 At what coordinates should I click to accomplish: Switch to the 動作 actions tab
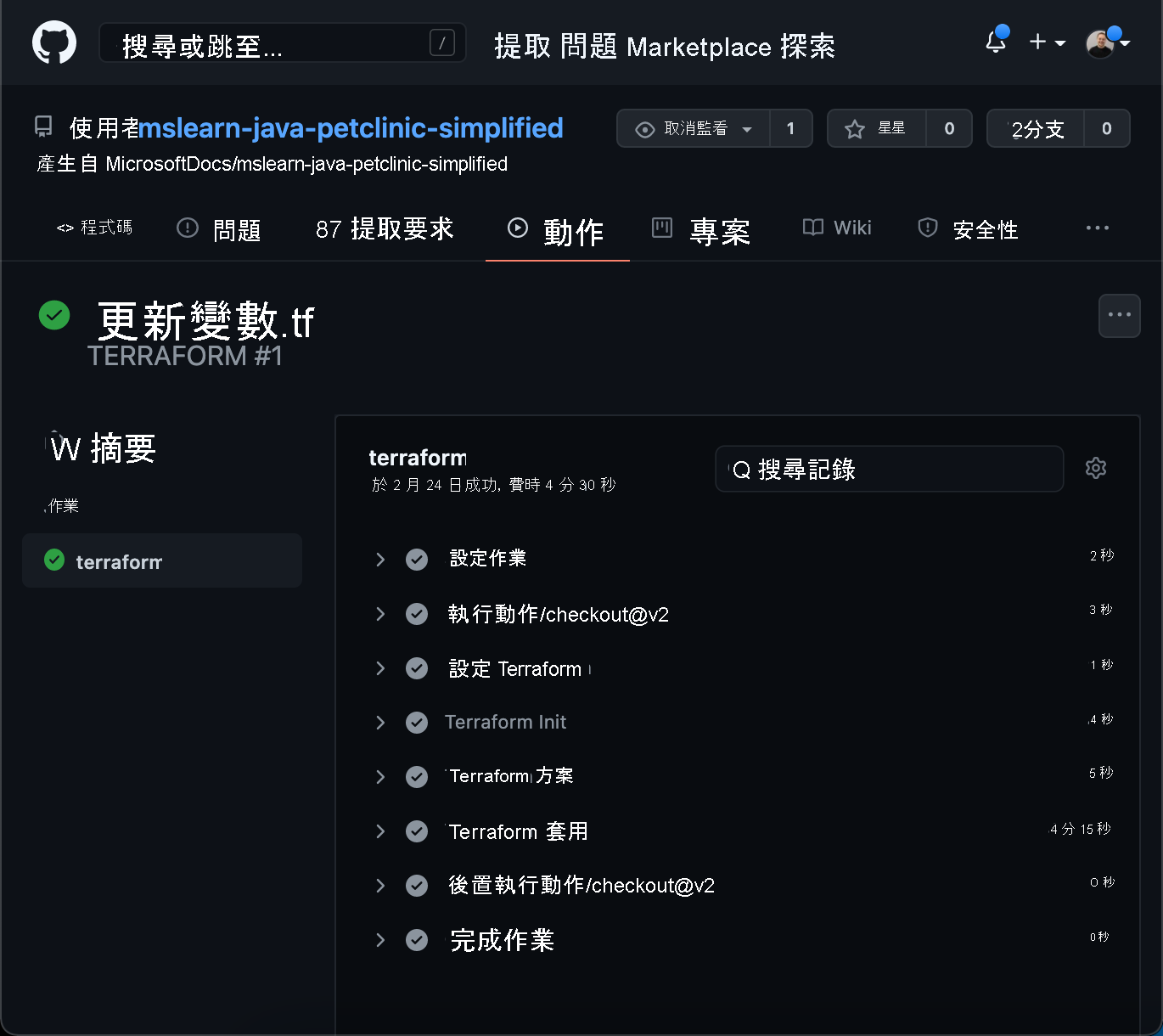(x=556, y=231)
